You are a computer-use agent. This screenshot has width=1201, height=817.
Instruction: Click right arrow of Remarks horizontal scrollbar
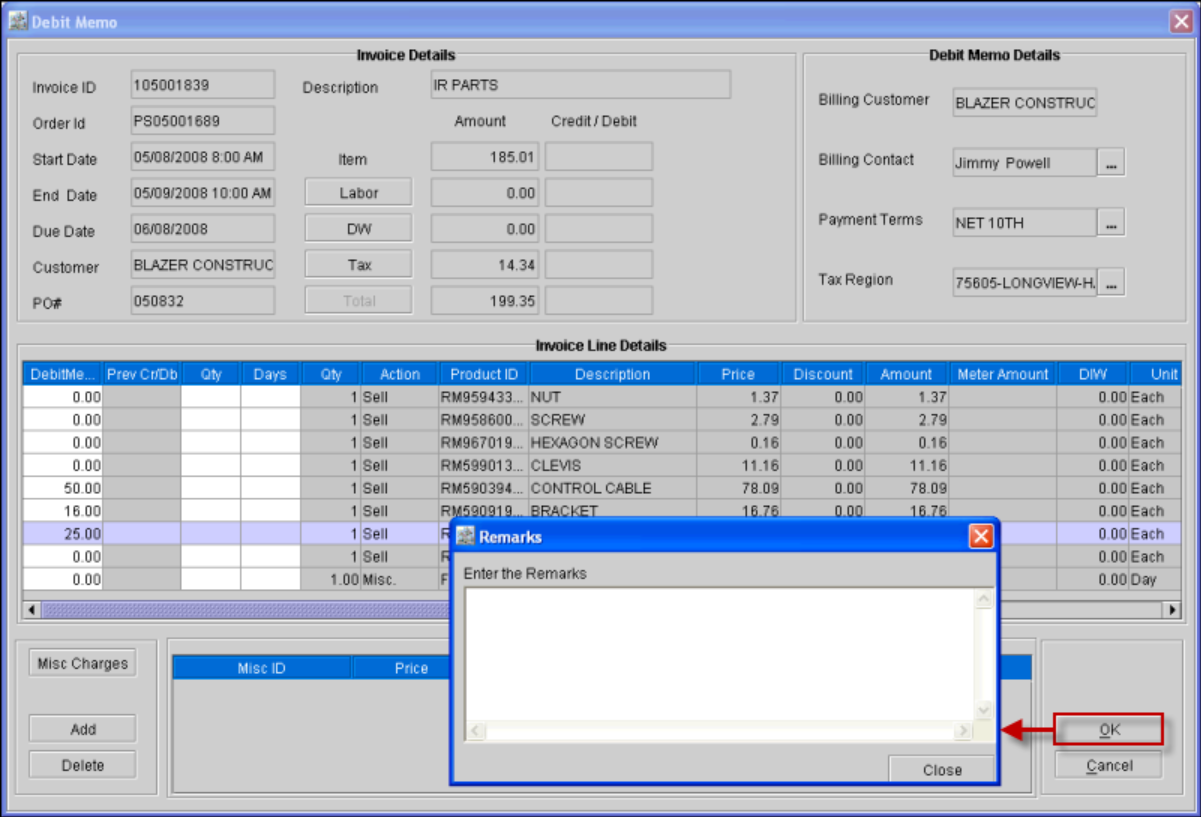(963, 731)
